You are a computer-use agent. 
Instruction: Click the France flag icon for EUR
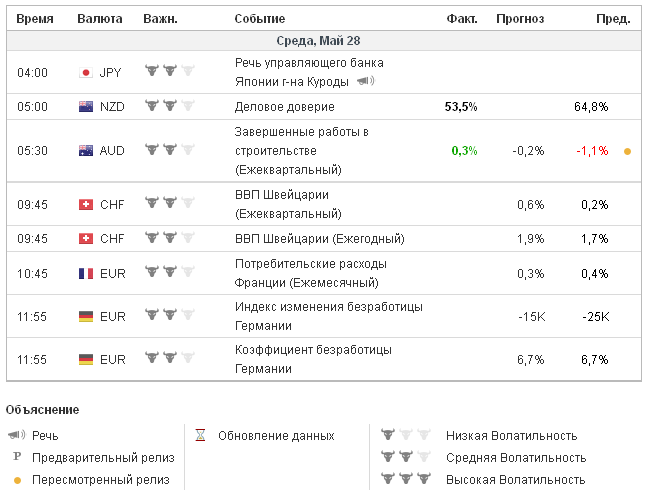pos(86,273)
